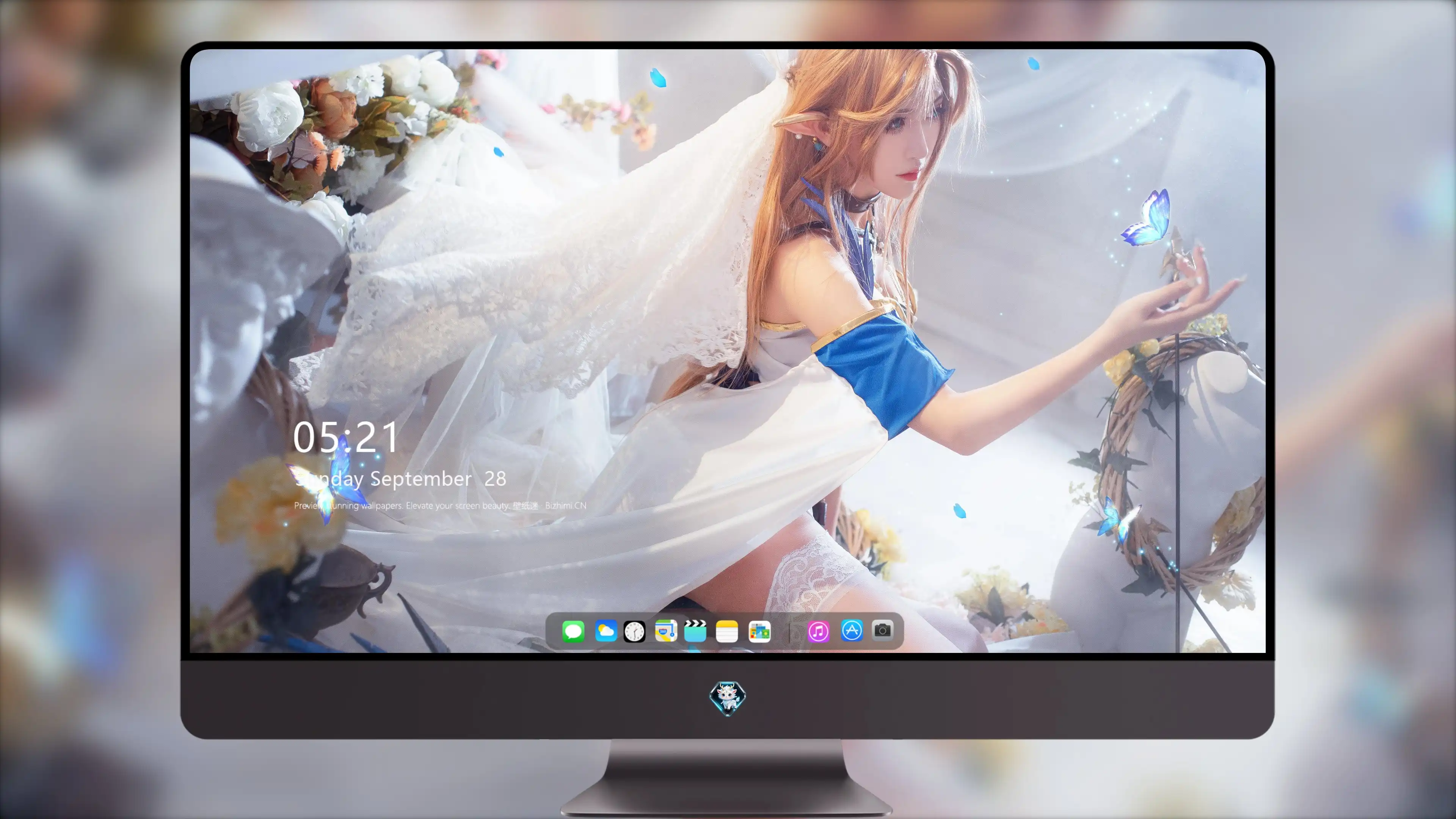Launch the Maps app from the dock

coord(666,631)
